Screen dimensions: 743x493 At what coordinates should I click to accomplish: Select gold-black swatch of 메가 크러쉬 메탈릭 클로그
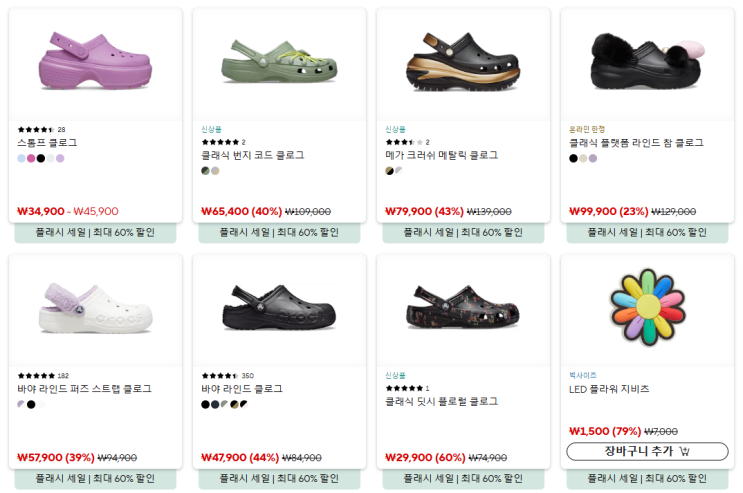pos(389,171)
